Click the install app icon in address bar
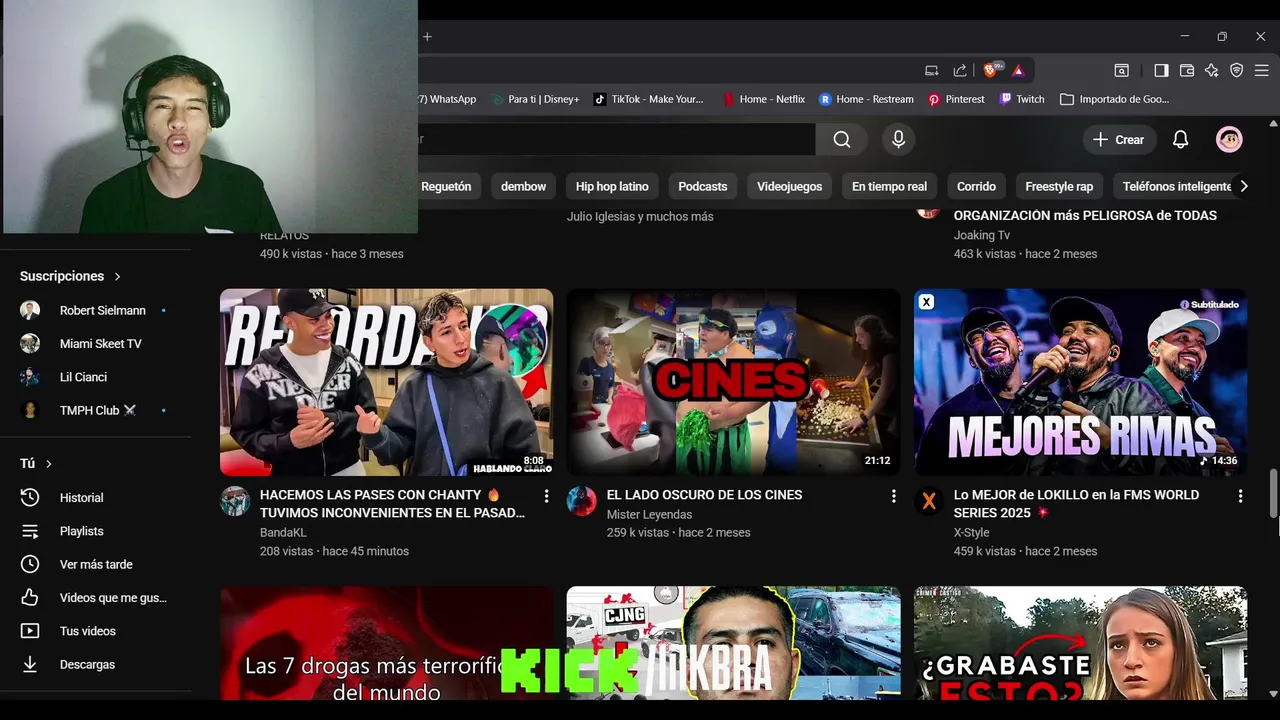This screenshot has height=720, width=1280. pos(932,70)
